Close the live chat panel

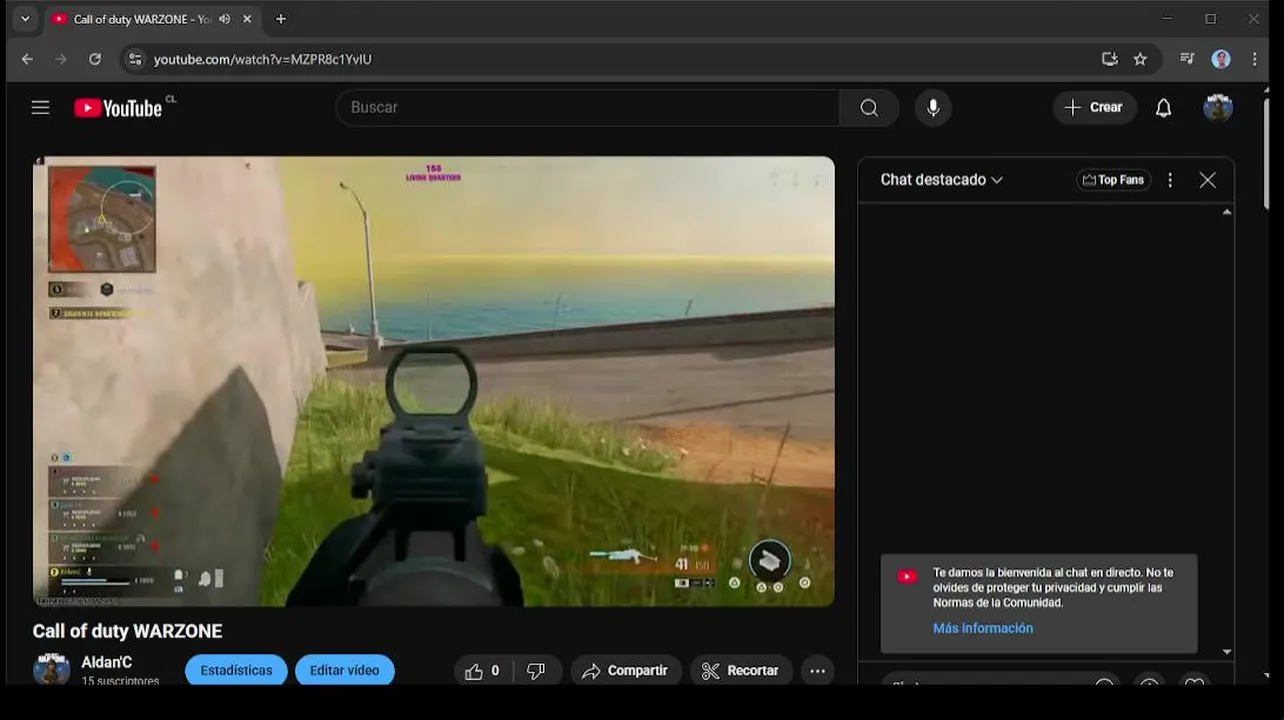1207,180
